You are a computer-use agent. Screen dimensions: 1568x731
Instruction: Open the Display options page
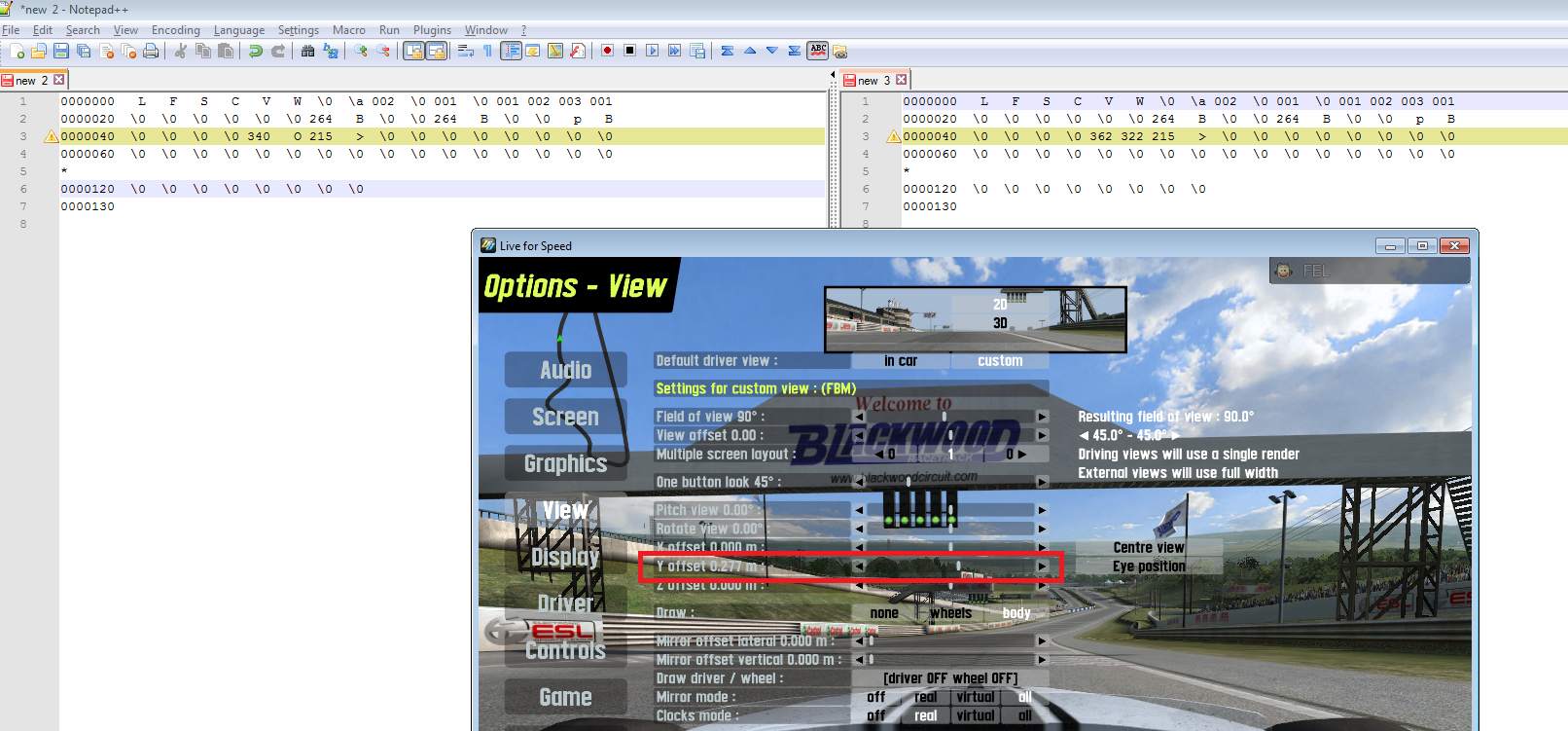(x=566, y=557)
